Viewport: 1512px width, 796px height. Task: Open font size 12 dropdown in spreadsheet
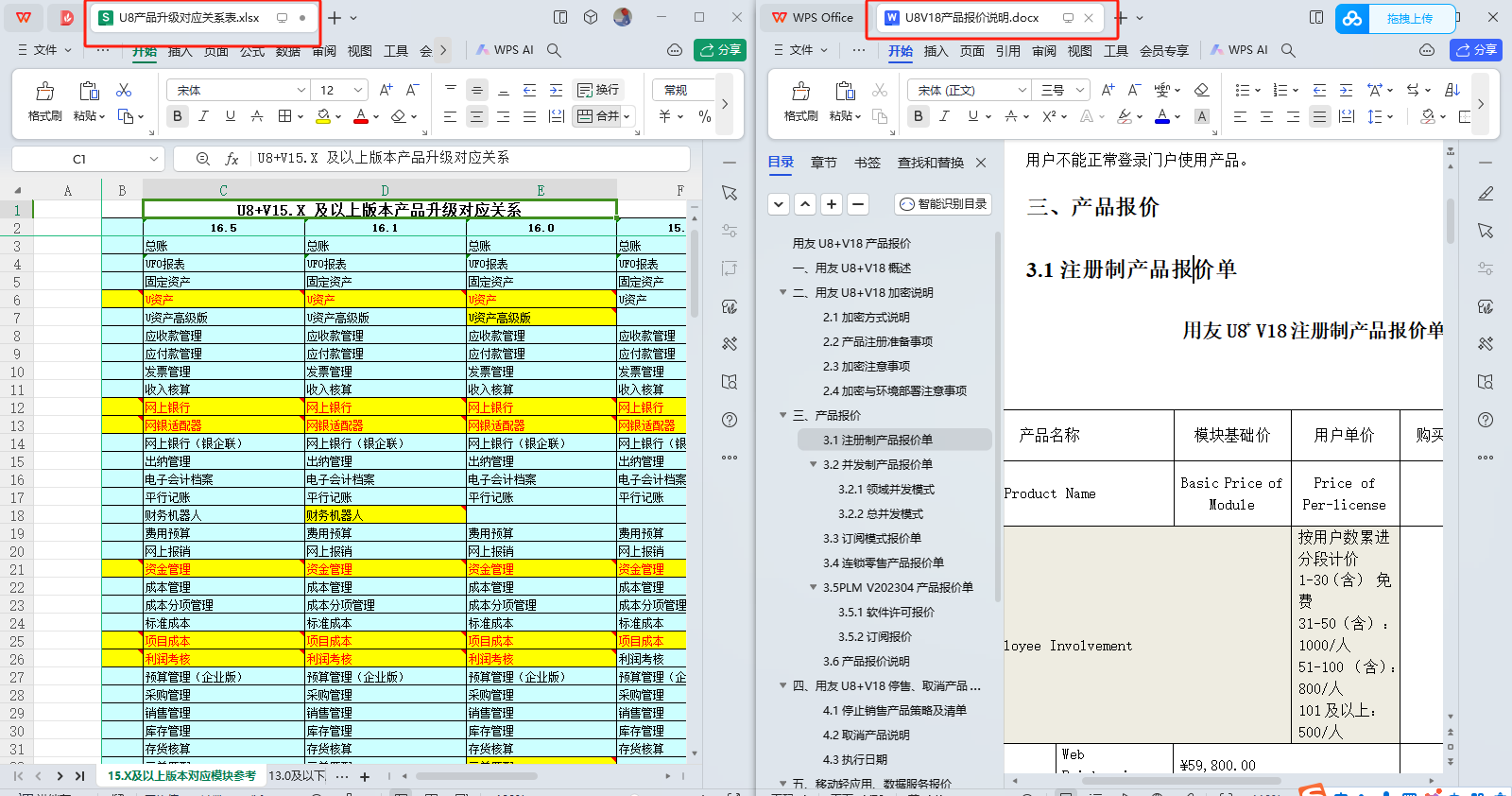[x=358, y=90]
